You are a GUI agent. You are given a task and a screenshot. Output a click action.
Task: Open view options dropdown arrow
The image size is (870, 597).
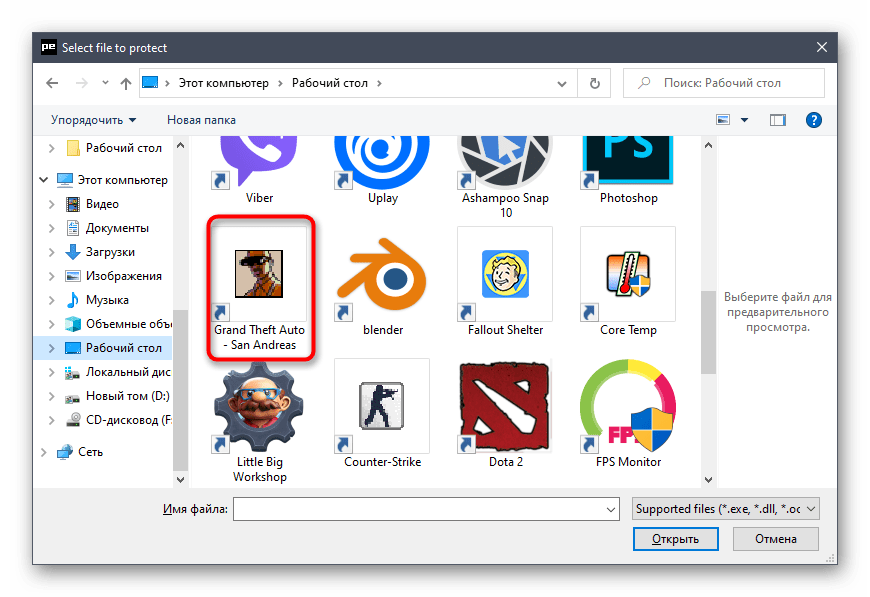click(745, 120)
